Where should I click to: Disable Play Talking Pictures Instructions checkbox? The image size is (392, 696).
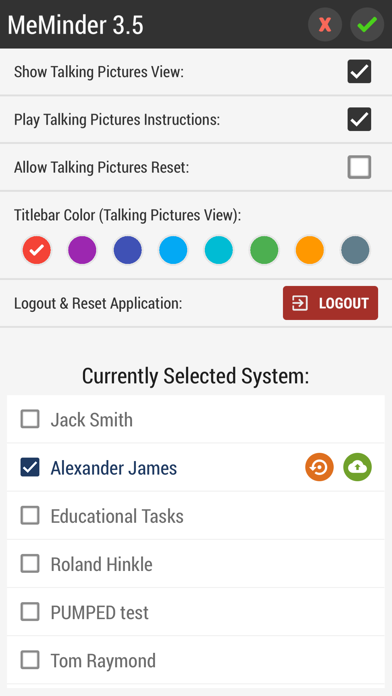click(359, 119)
